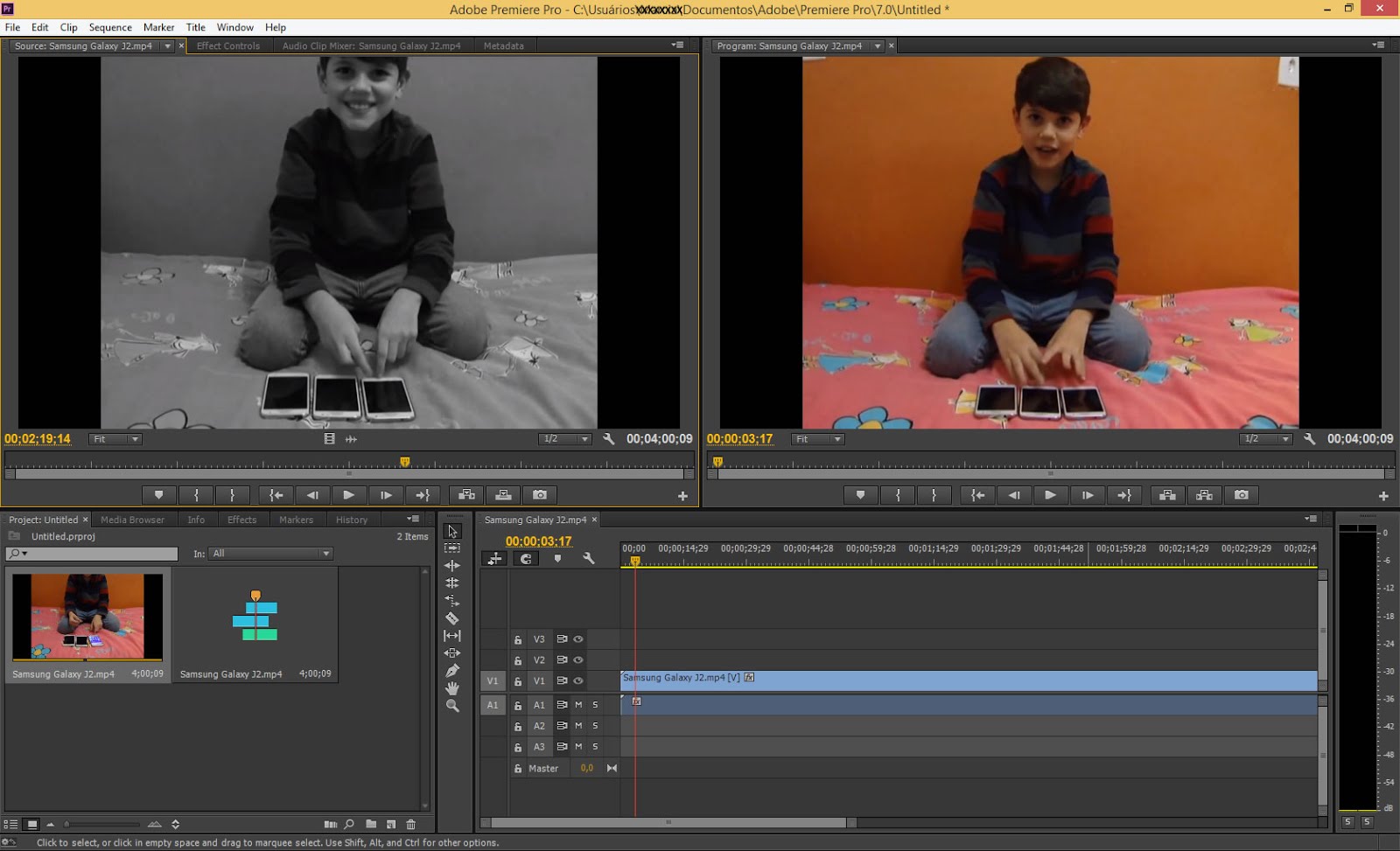The image size is (1400, 851).
Task: Open timeline panel flyout menu
Action: click(x=1311, y=519)
